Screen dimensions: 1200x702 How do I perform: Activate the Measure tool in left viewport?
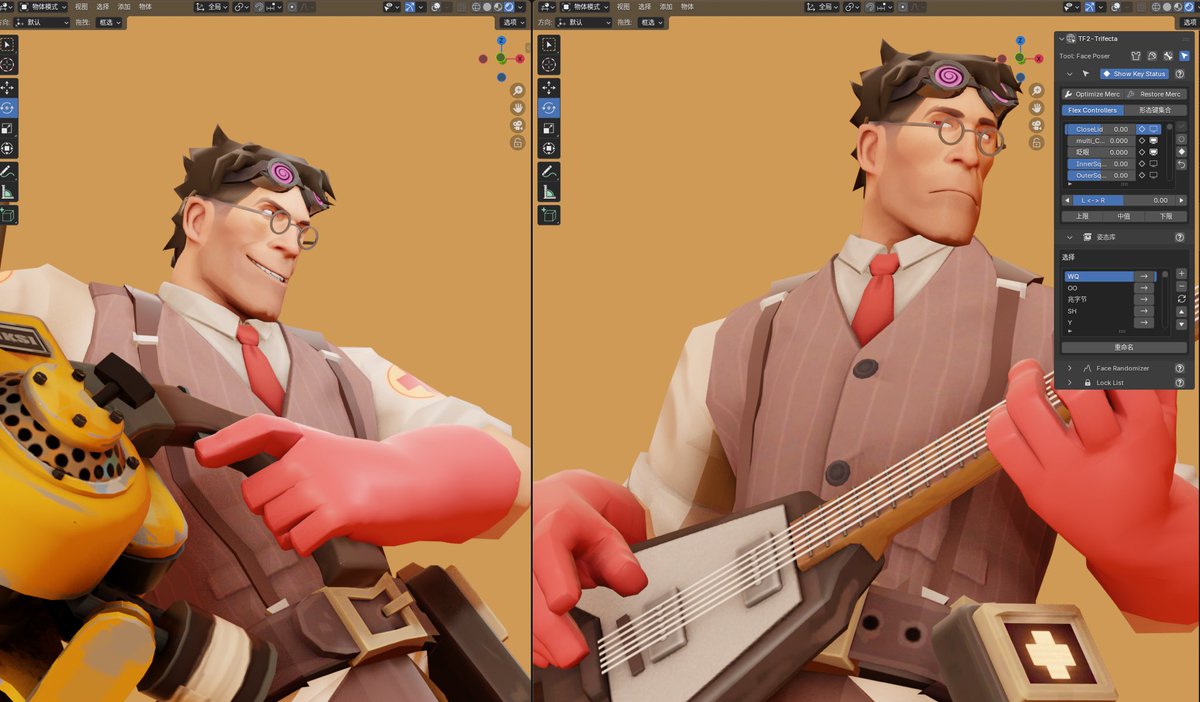(7, 192)
